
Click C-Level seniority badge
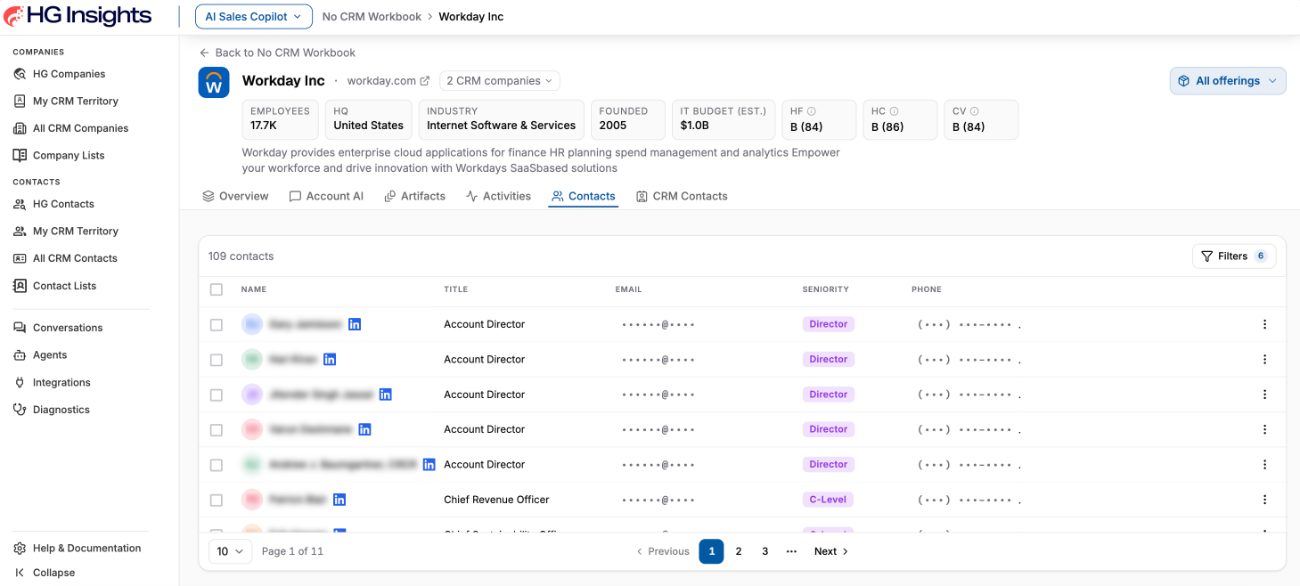point(829,499)
